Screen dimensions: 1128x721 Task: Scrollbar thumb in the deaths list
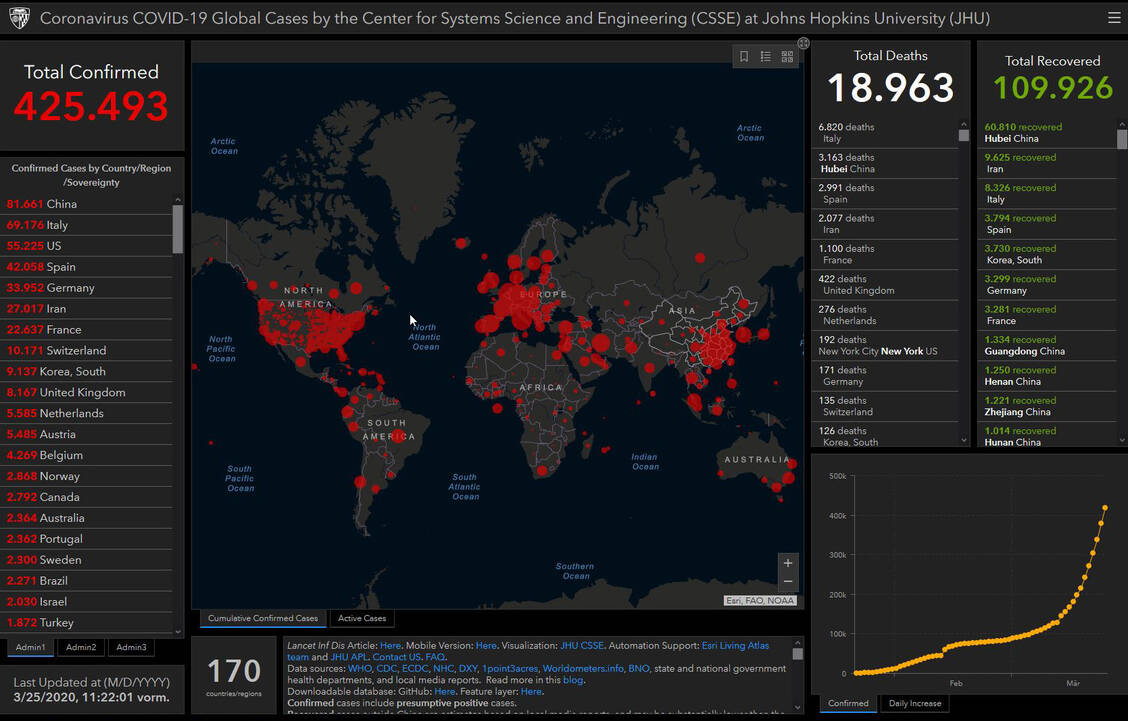click(x=964, y=135)
